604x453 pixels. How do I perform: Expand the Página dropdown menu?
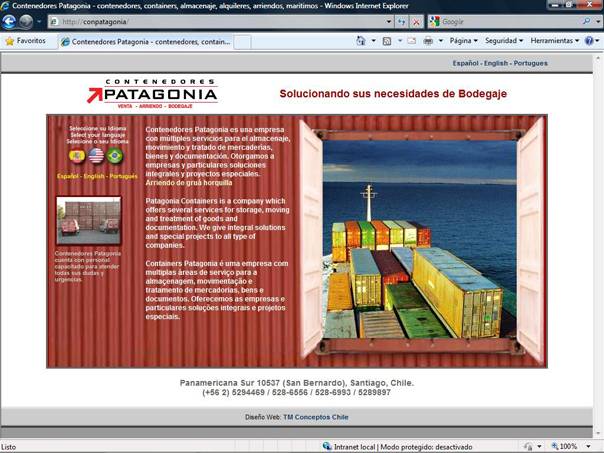pos(463,41)
